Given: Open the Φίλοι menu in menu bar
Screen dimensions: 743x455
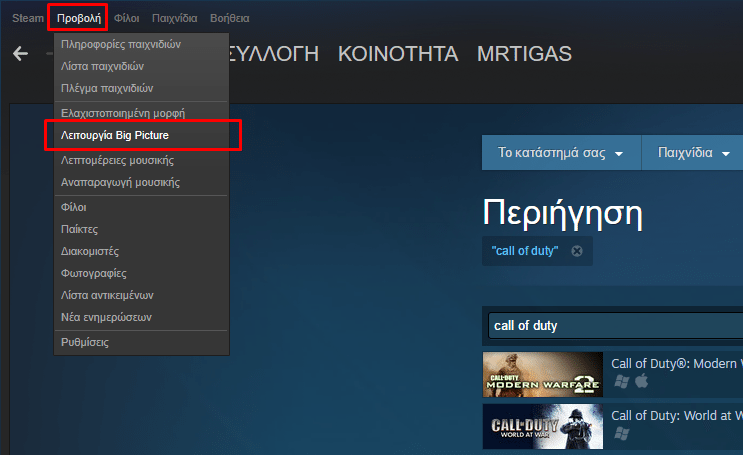Looking at the screenshot, I should click(127, 18).
